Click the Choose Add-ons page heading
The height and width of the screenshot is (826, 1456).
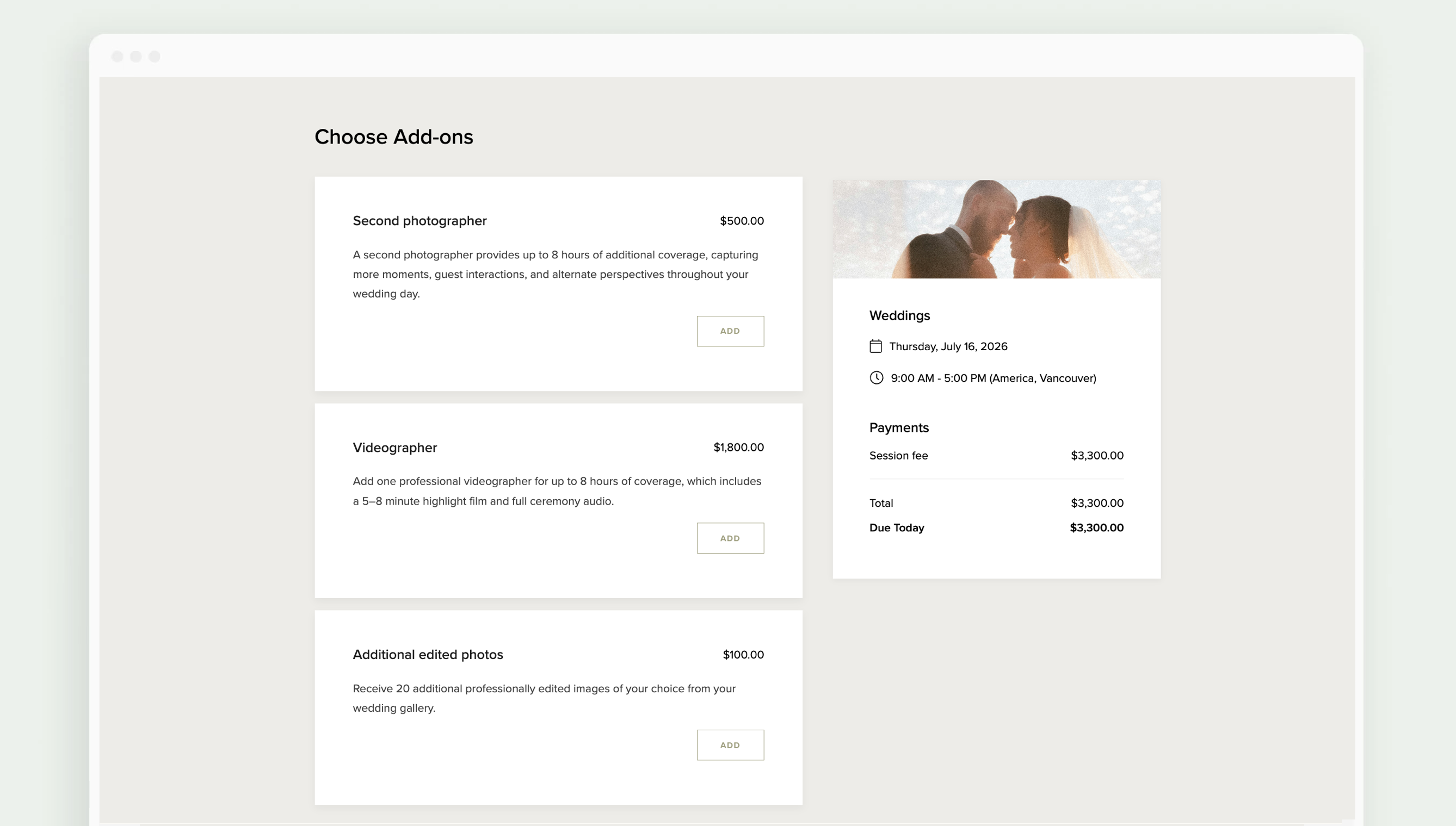coord(394,136)
